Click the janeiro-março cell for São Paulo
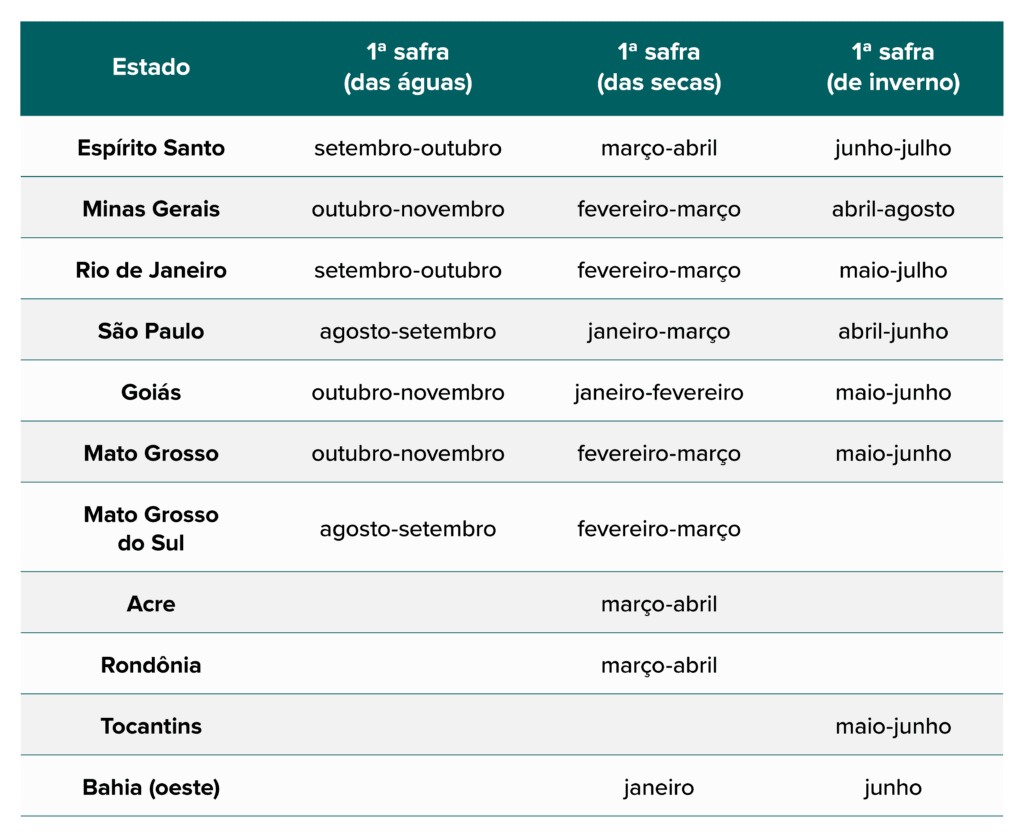The image size is (1024, 838). [x=658, y=331]
